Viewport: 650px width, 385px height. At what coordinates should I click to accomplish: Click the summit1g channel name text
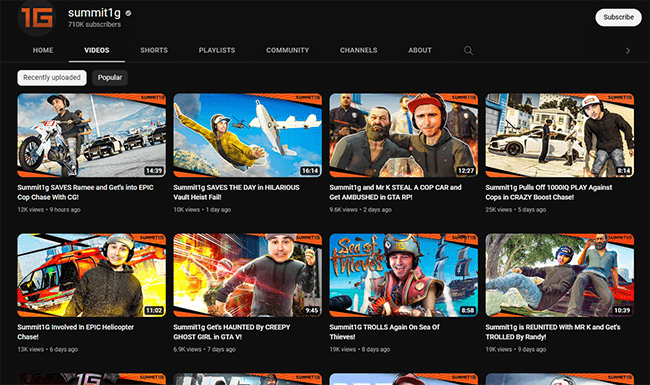coord(95,13)
